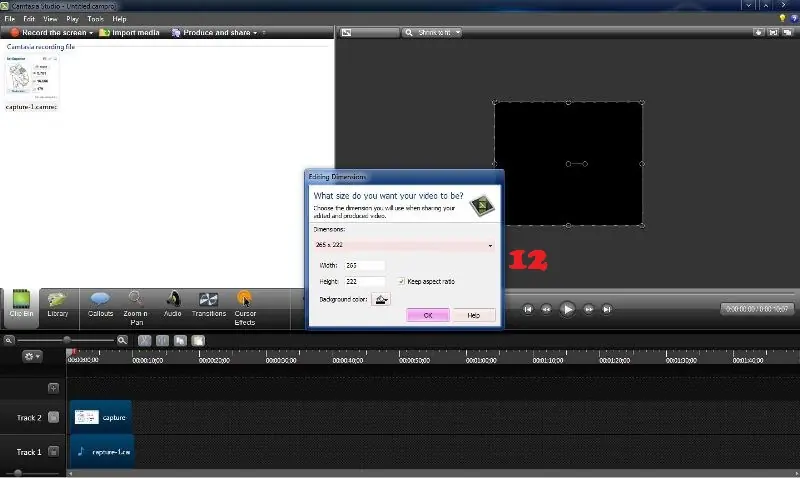Image resolution: width=800 pixels, height=478 pixels.
Task: Open the Record the screen dropdown
Action: point(91,33)
